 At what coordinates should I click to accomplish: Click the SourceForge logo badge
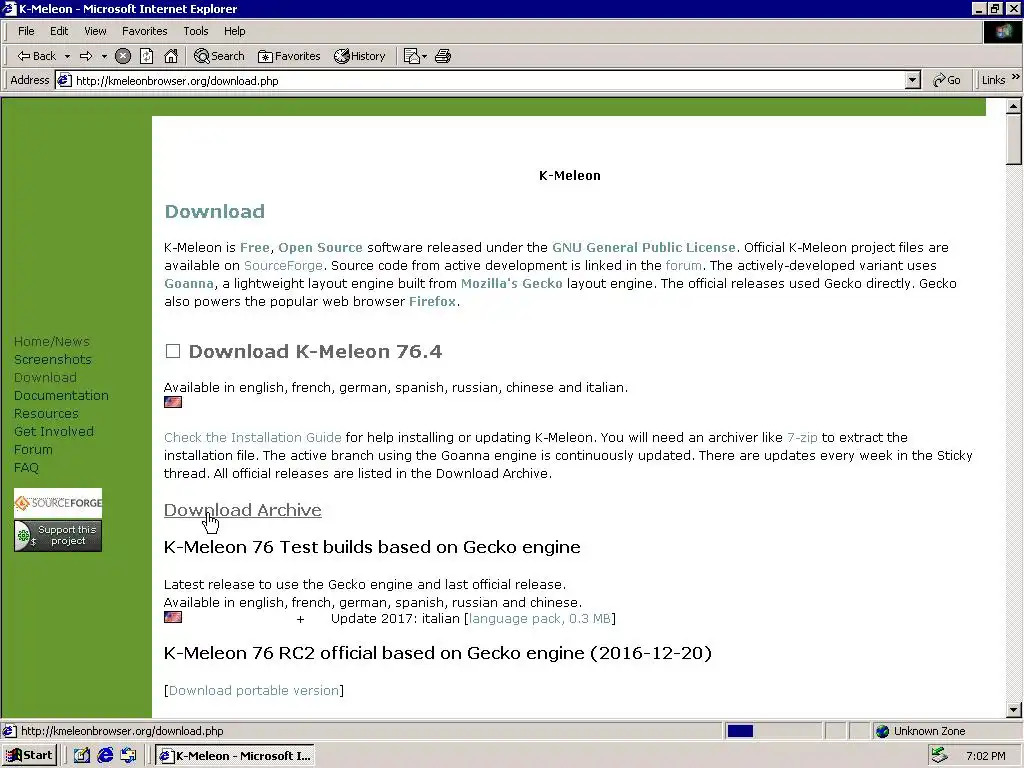click(x=58, y=503)
